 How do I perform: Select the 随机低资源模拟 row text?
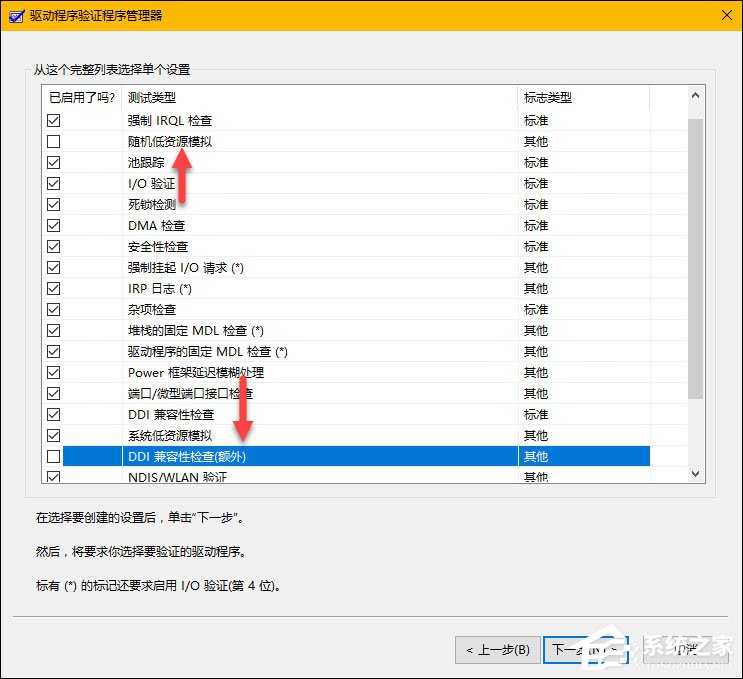coord(170,142)
